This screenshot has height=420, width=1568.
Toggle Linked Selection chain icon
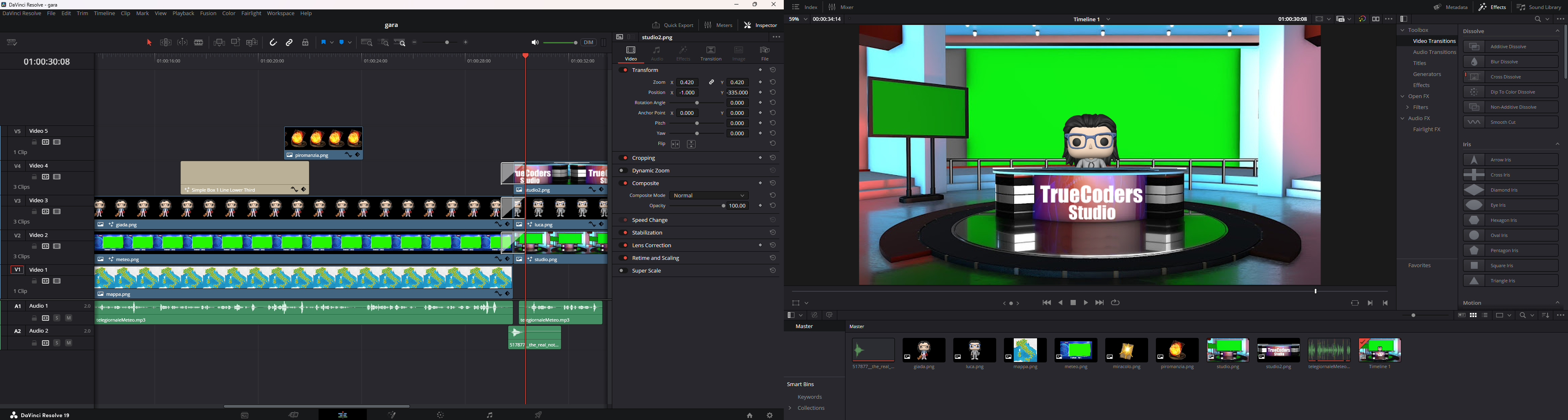290,42
